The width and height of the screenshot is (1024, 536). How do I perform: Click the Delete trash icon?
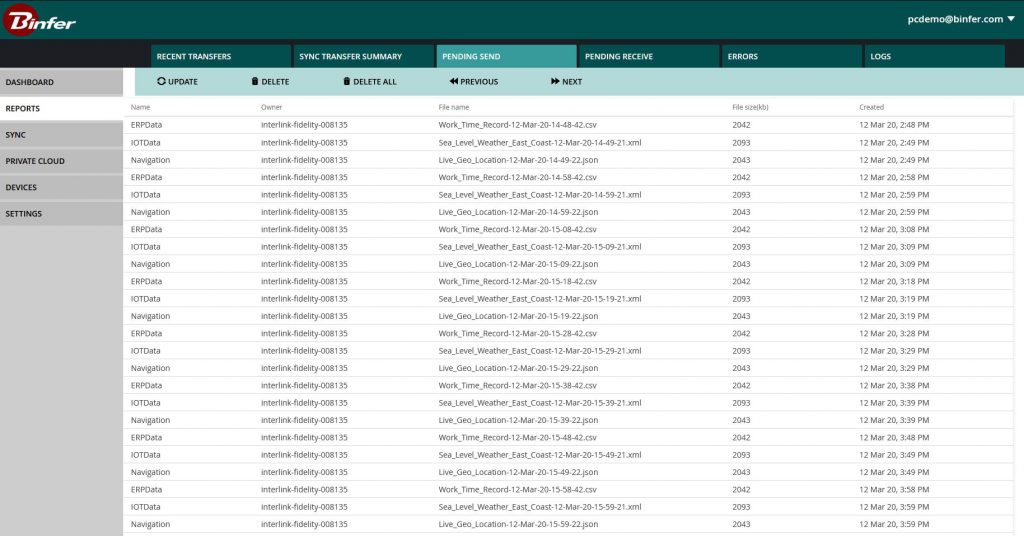click(254, 82)
